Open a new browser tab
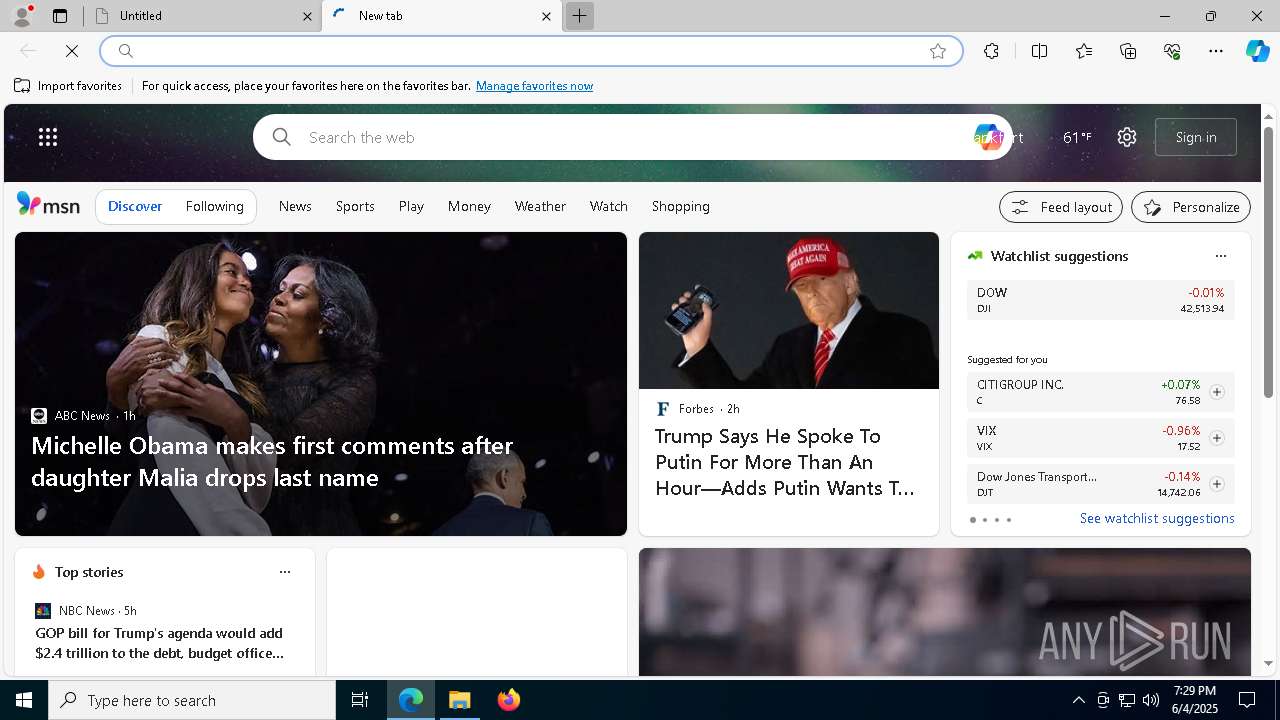 pyautogui.click(x=579, y=16)
